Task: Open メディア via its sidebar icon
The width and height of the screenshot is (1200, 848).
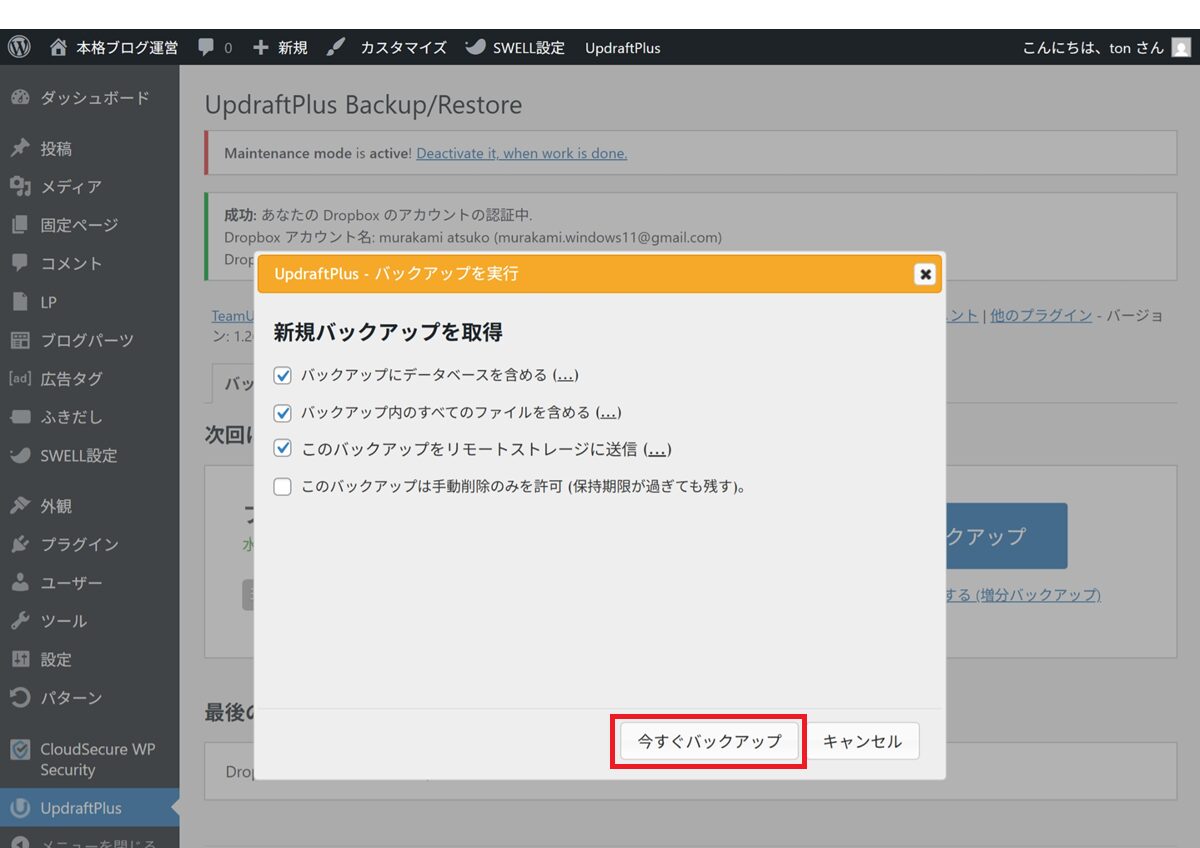Action: point(20,187)
